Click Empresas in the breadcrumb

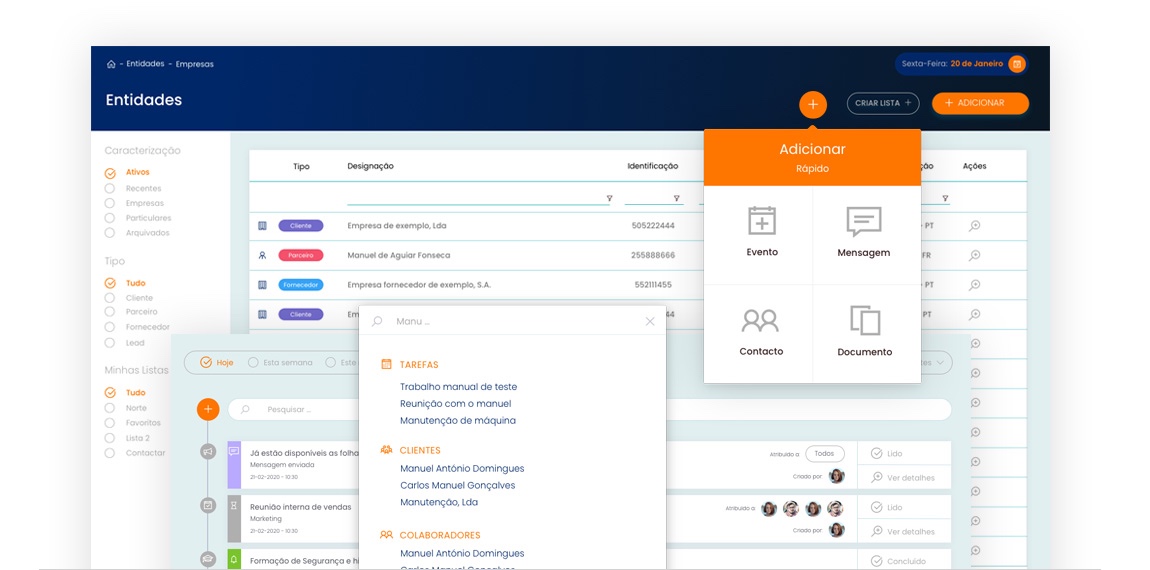[194, 64]
